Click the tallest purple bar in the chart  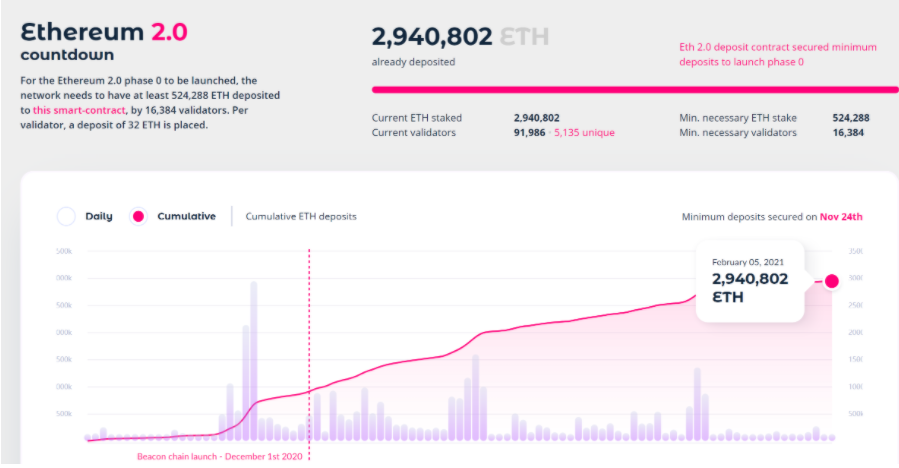coord(253,360)
